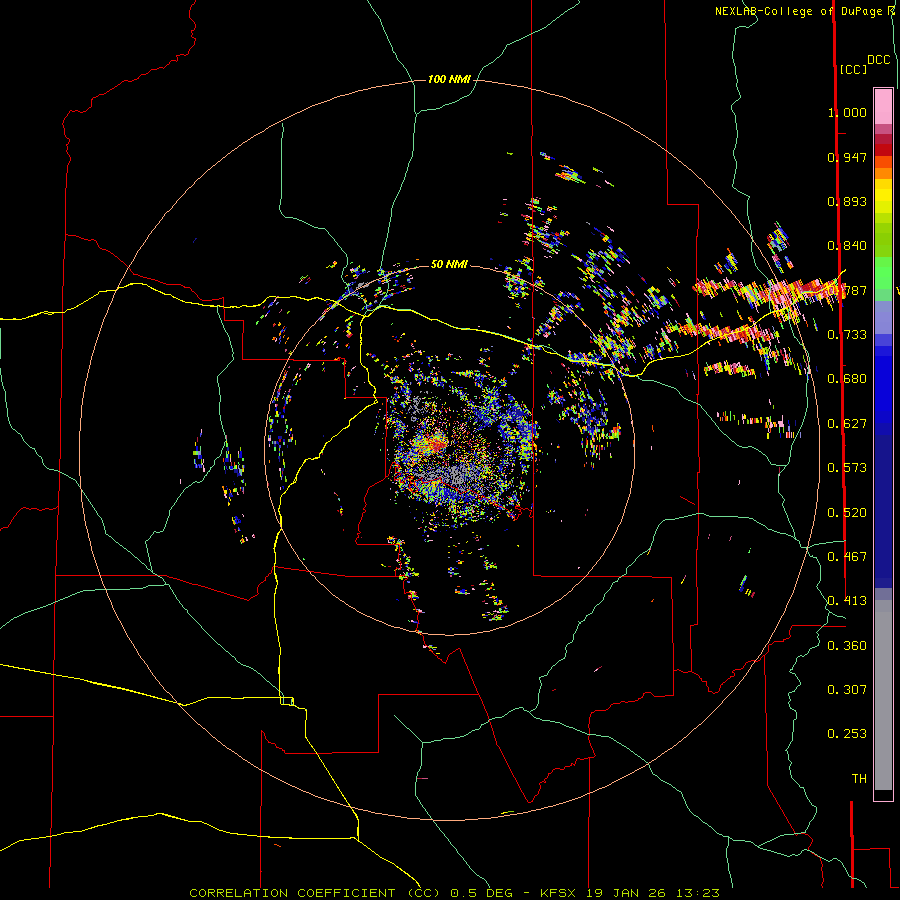Screen dimensions: 900x900
Task: Click the pink segment of the color bar
Action: coord(883,107)
